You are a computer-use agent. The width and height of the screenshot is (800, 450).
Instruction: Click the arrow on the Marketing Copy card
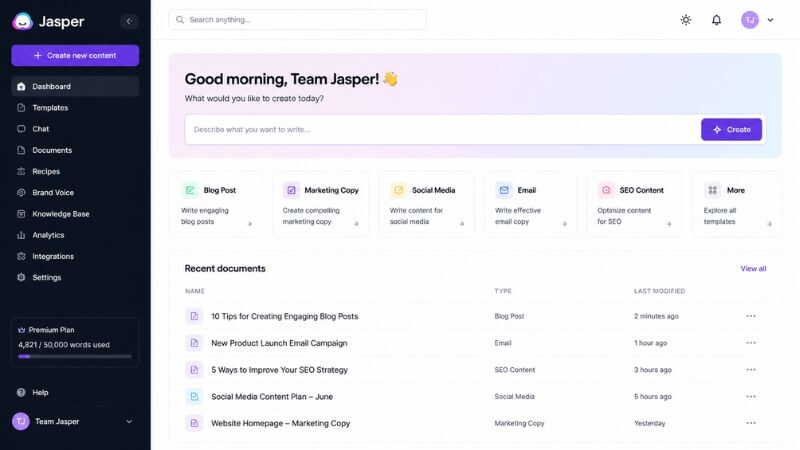tap(356, 223)
